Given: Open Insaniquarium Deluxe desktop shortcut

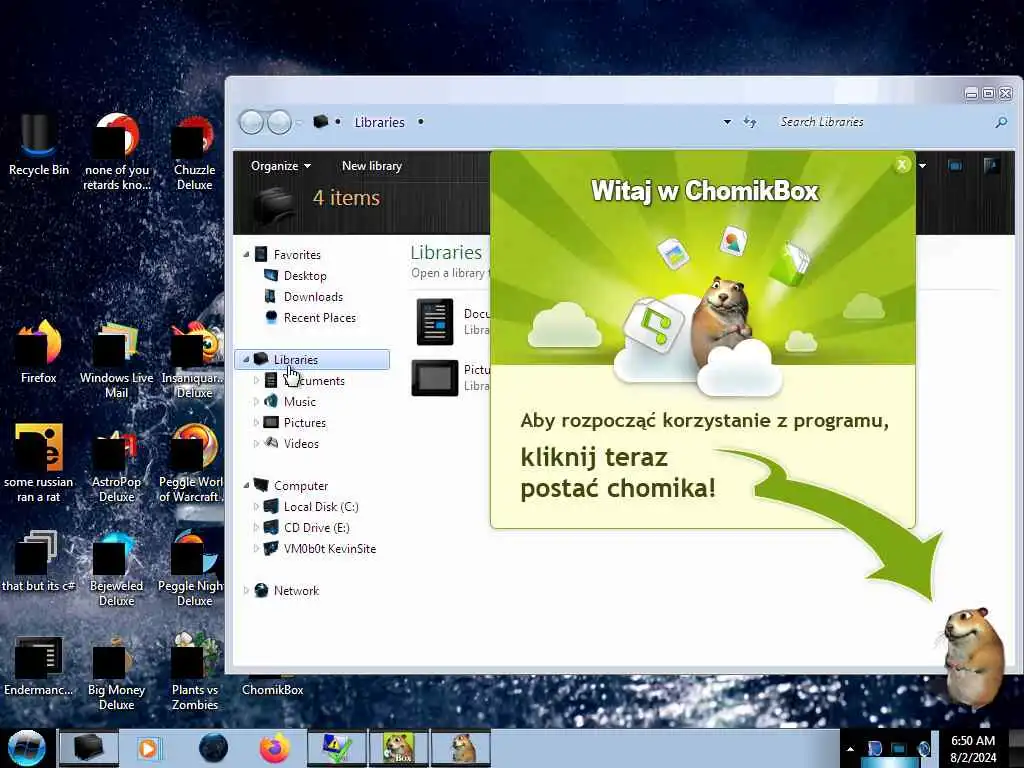Looking at the screenshot, I should tap(193, 359).
